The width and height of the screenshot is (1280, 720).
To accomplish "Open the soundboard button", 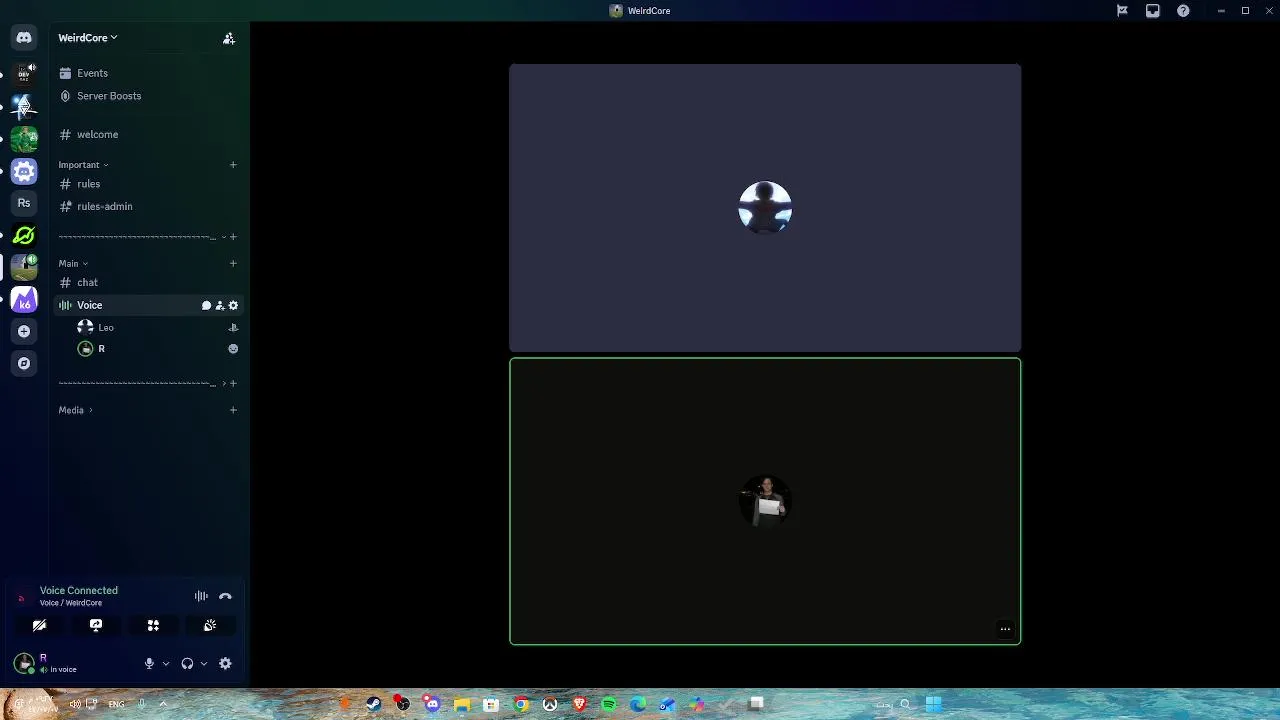I will click(x=210, y=625).
